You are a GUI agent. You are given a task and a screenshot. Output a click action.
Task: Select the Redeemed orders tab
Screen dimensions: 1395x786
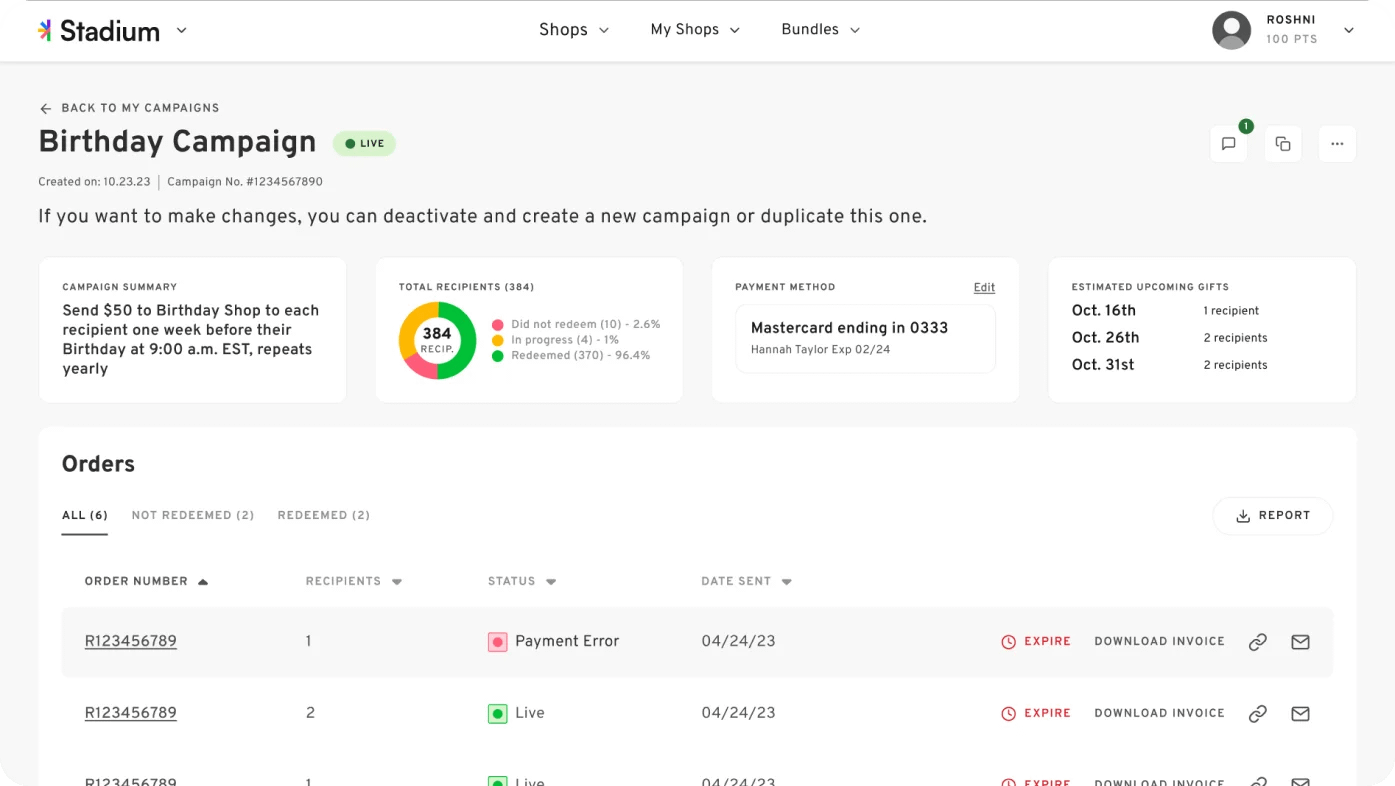pos(323,515)
